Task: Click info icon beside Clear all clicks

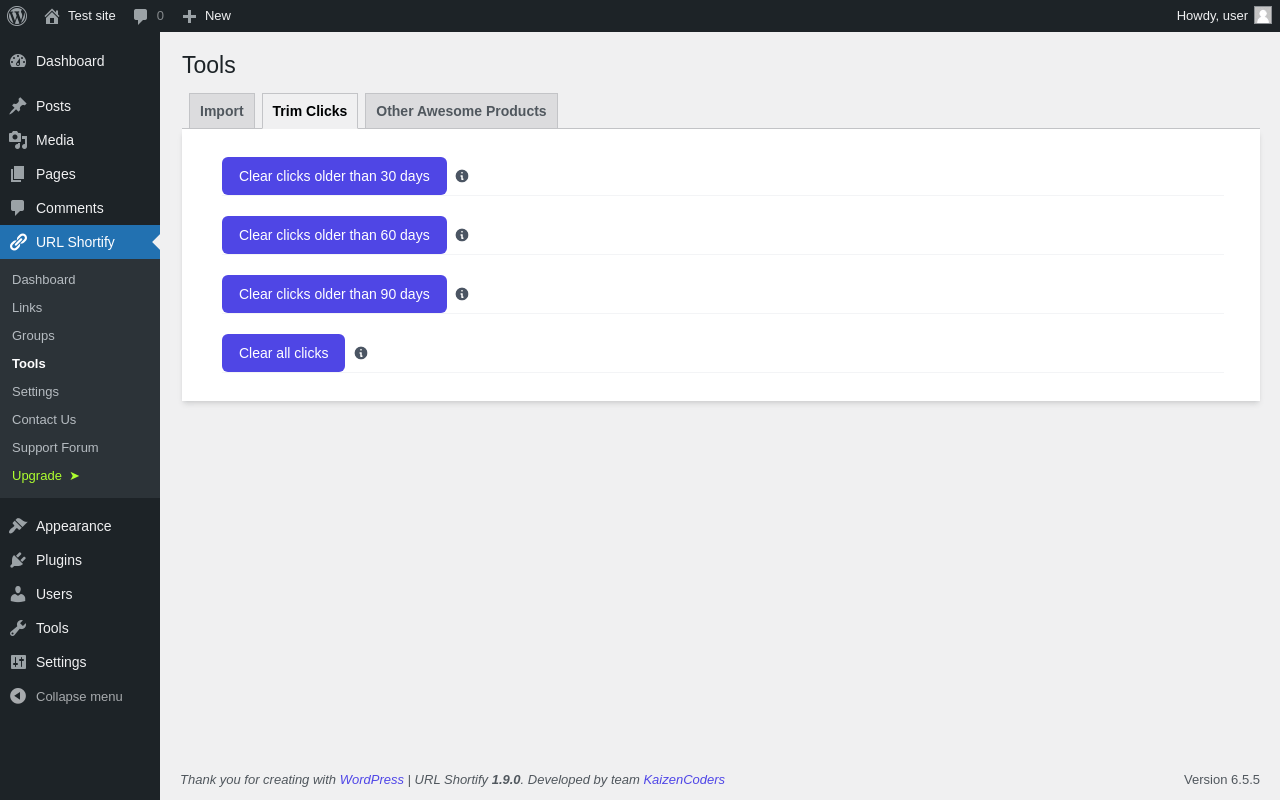Action: click(361, 353)
